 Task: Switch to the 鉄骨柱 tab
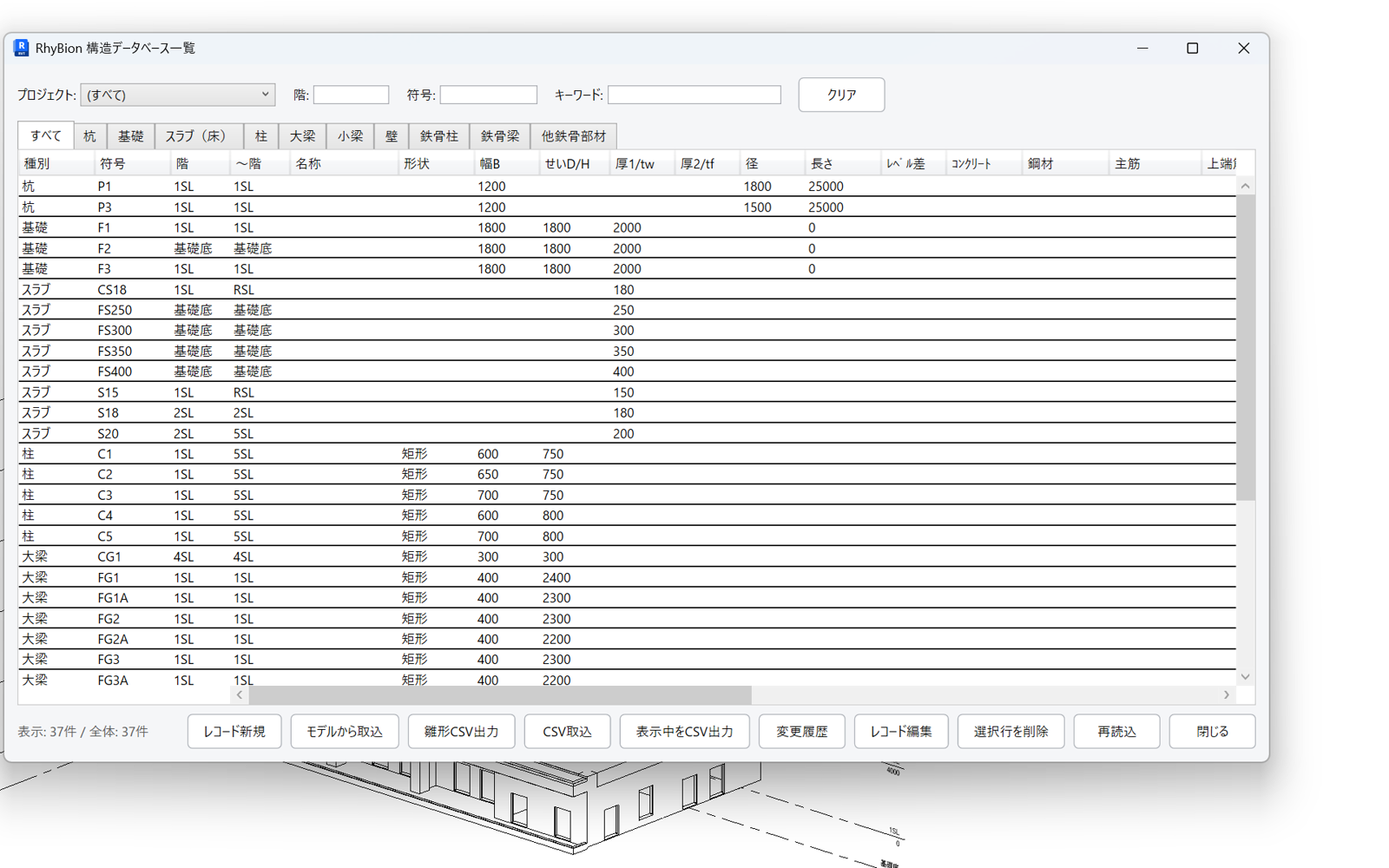(x=439, y=136)
